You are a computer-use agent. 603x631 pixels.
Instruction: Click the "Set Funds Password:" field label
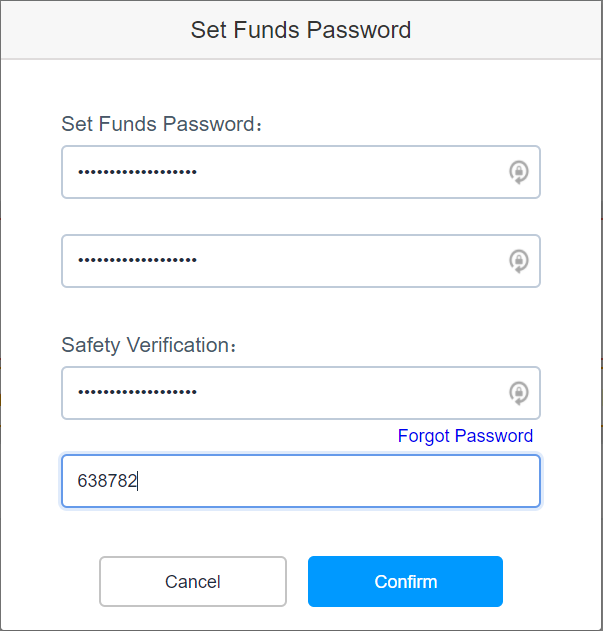(161, 124)
